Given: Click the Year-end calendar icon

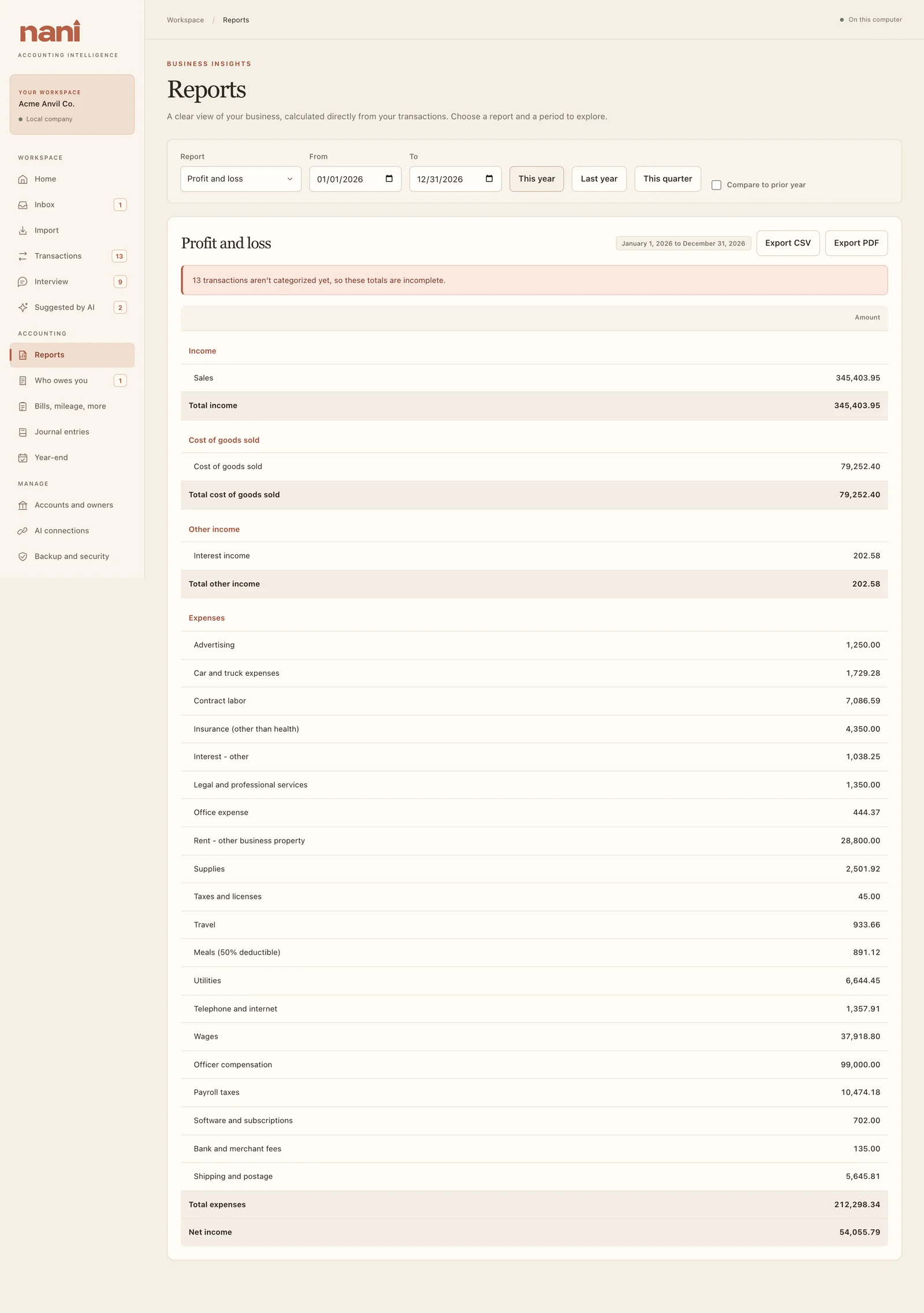Looking at the screenshot, I should pyautogui.click(x=23, y=457).
